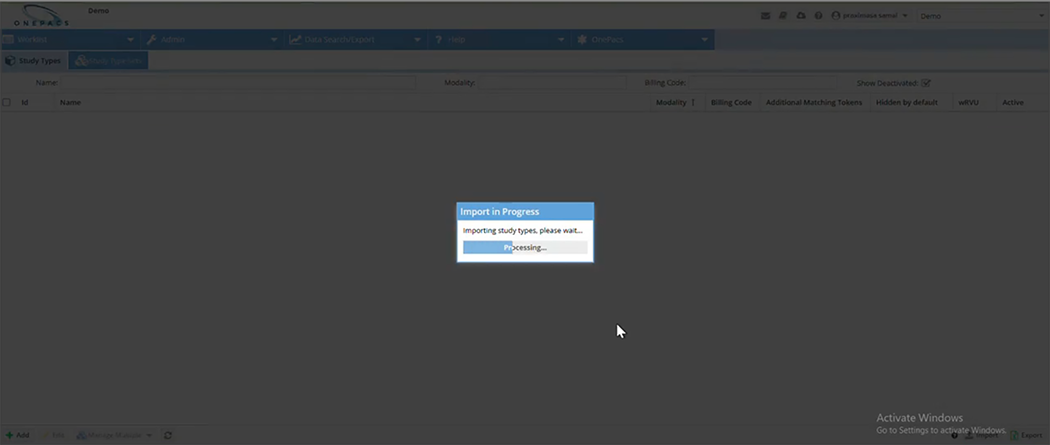Click the Processing progress bar
This screenshot has width=1050, height=445.
(525, 247)
